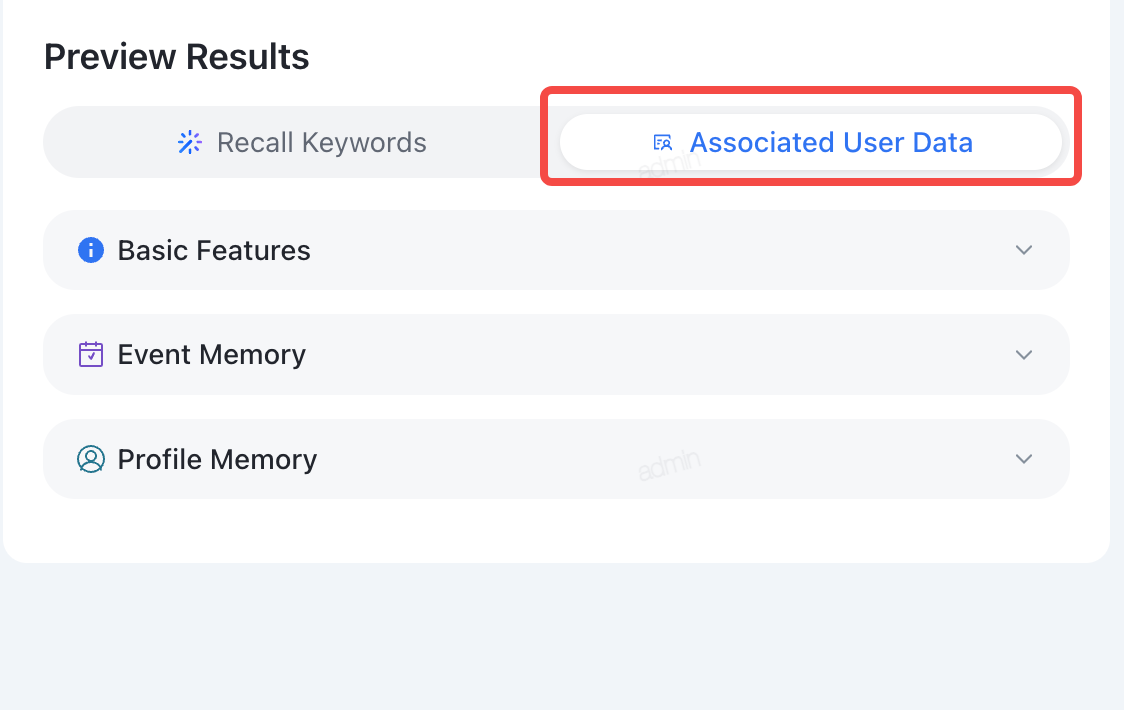The height and width of the screenshot is (710, 1124).
Task: Open the Profile Memory collapsible section row
Action: pos(556,459)
